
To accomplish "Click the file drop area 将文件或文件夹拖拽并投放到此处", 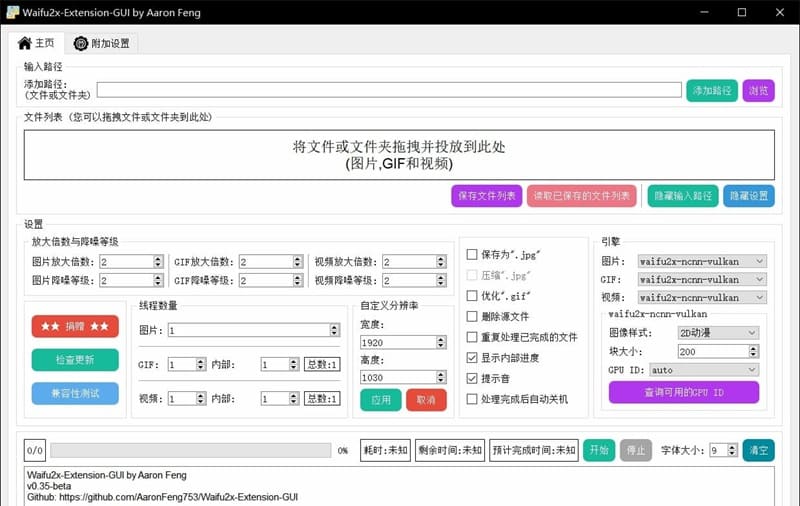I will (x=399, y=155).
